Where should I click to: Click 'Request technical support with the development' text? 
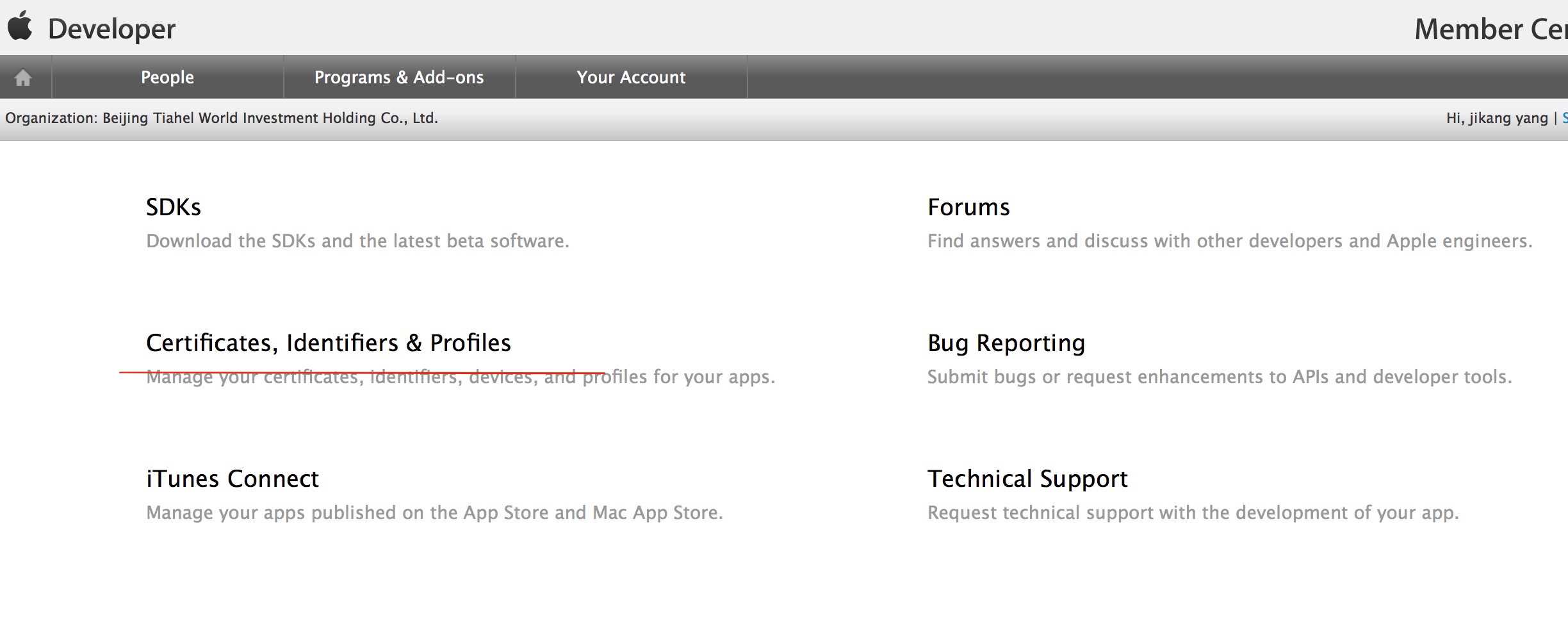coord(1193,513)
